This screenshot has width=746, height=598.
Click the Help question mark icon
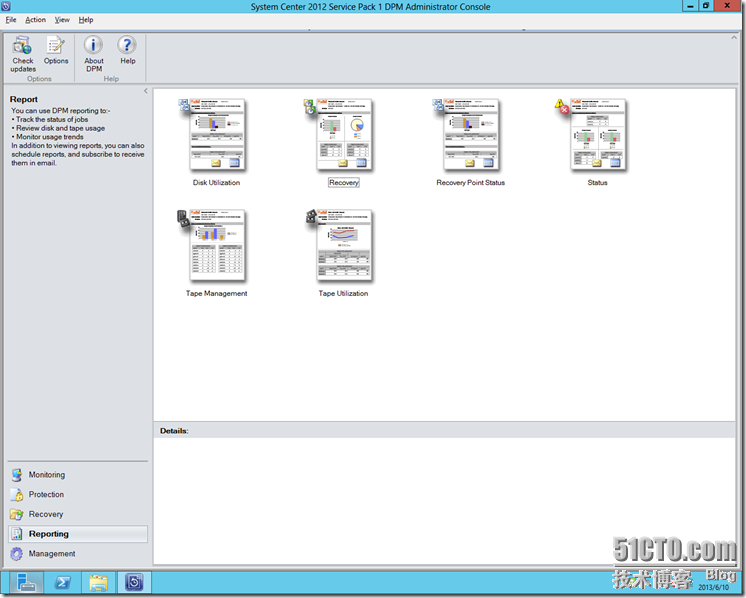tap(127, 45)
